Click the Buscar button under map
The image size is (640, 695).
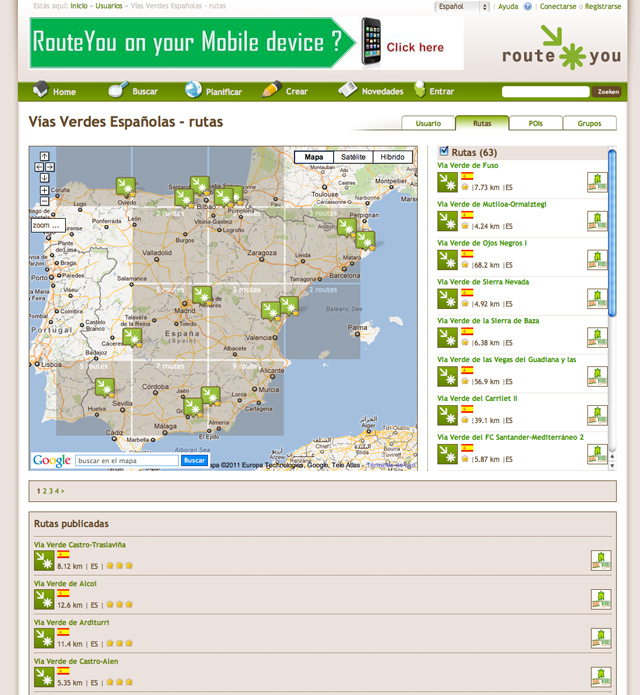pyautogui.click(x=195, y=461)
